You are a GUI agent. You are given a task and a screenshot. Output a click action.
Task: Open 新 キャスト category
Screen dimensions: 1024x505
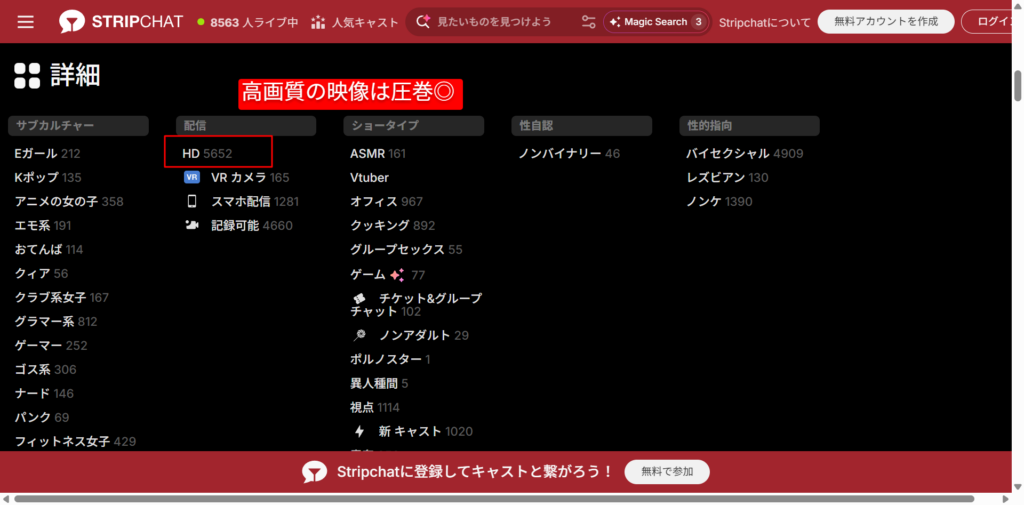[426, 432]
